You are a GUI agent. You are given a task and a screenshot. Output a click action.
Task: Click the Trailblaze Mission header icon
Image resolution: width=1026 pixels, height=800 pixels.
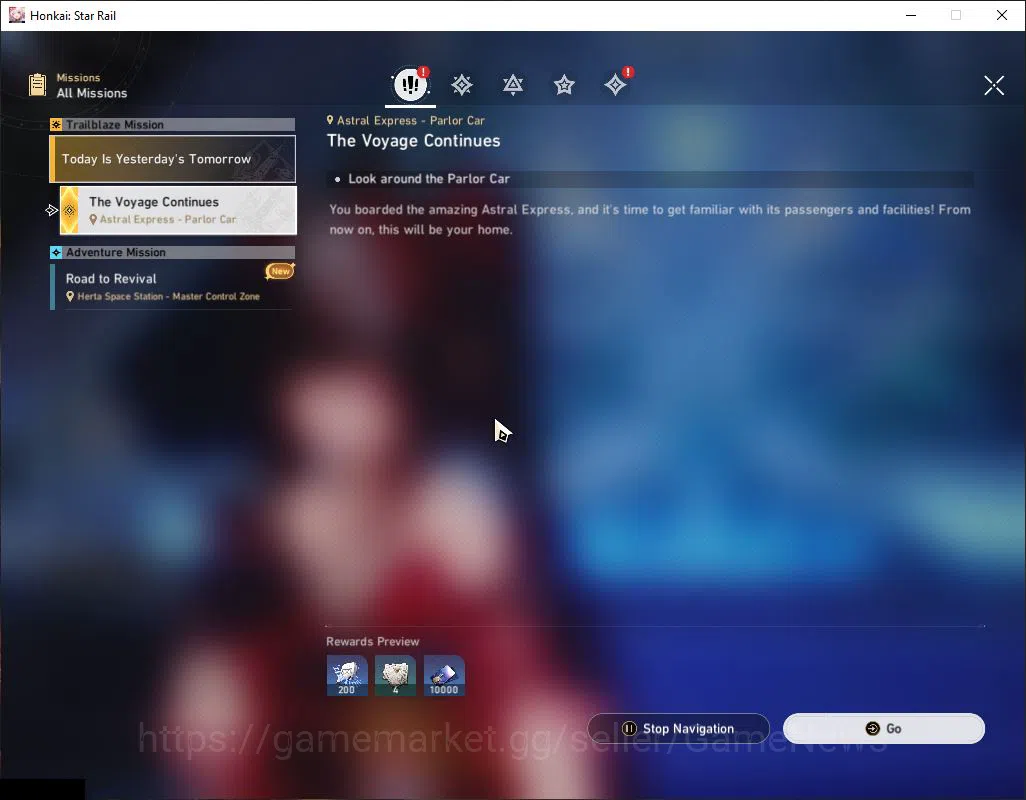coord(56,124)
